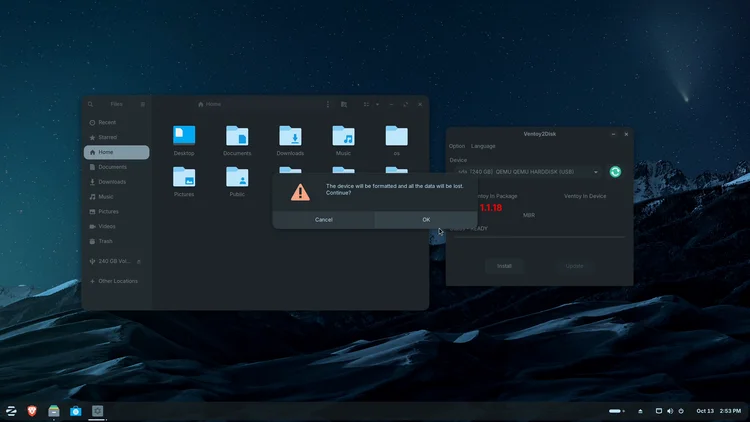Select Downloads in Files sidebar
This screenshot has height=422, width=750.
coord(116,182)
